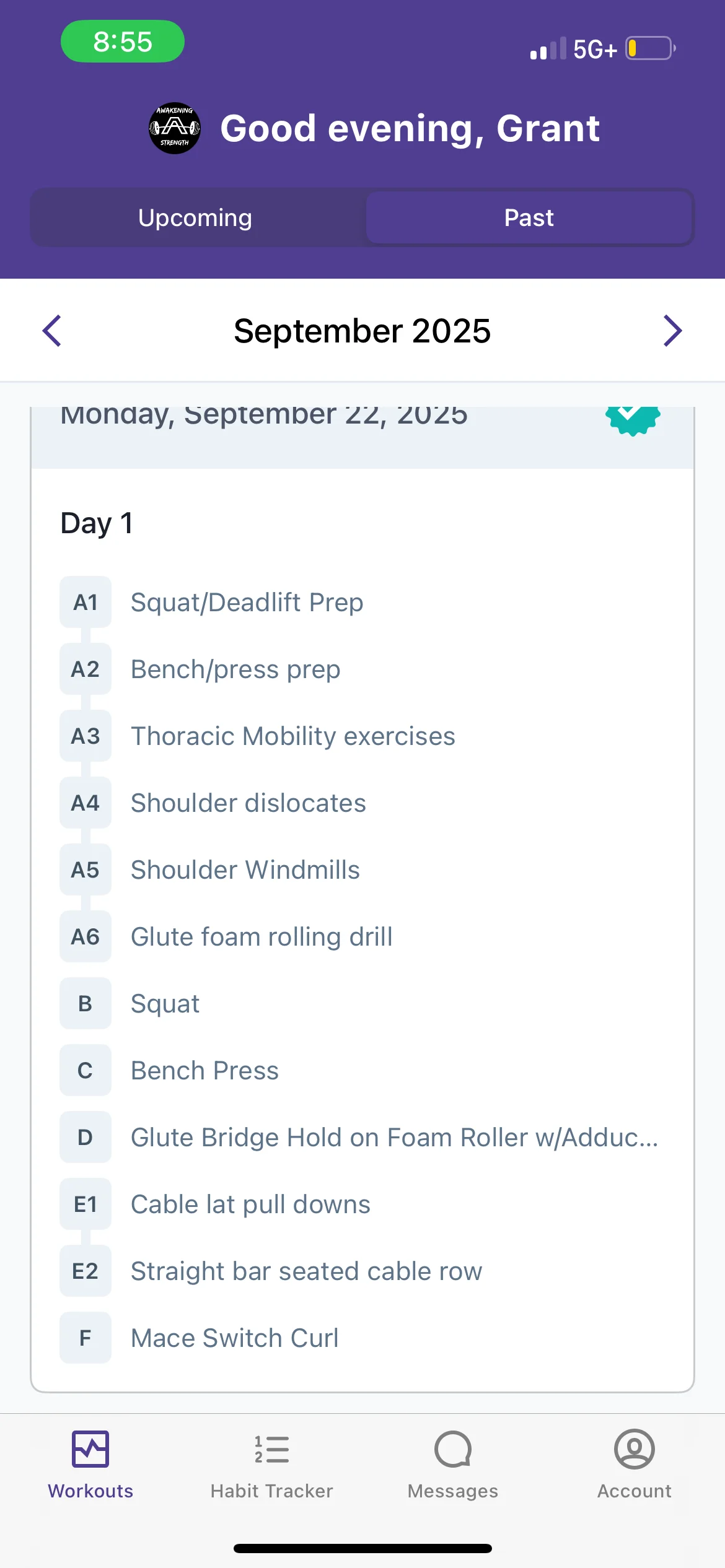Go to the next month arrow
Viewport: 725px width, 1568px height.
[x=672, y=331]
